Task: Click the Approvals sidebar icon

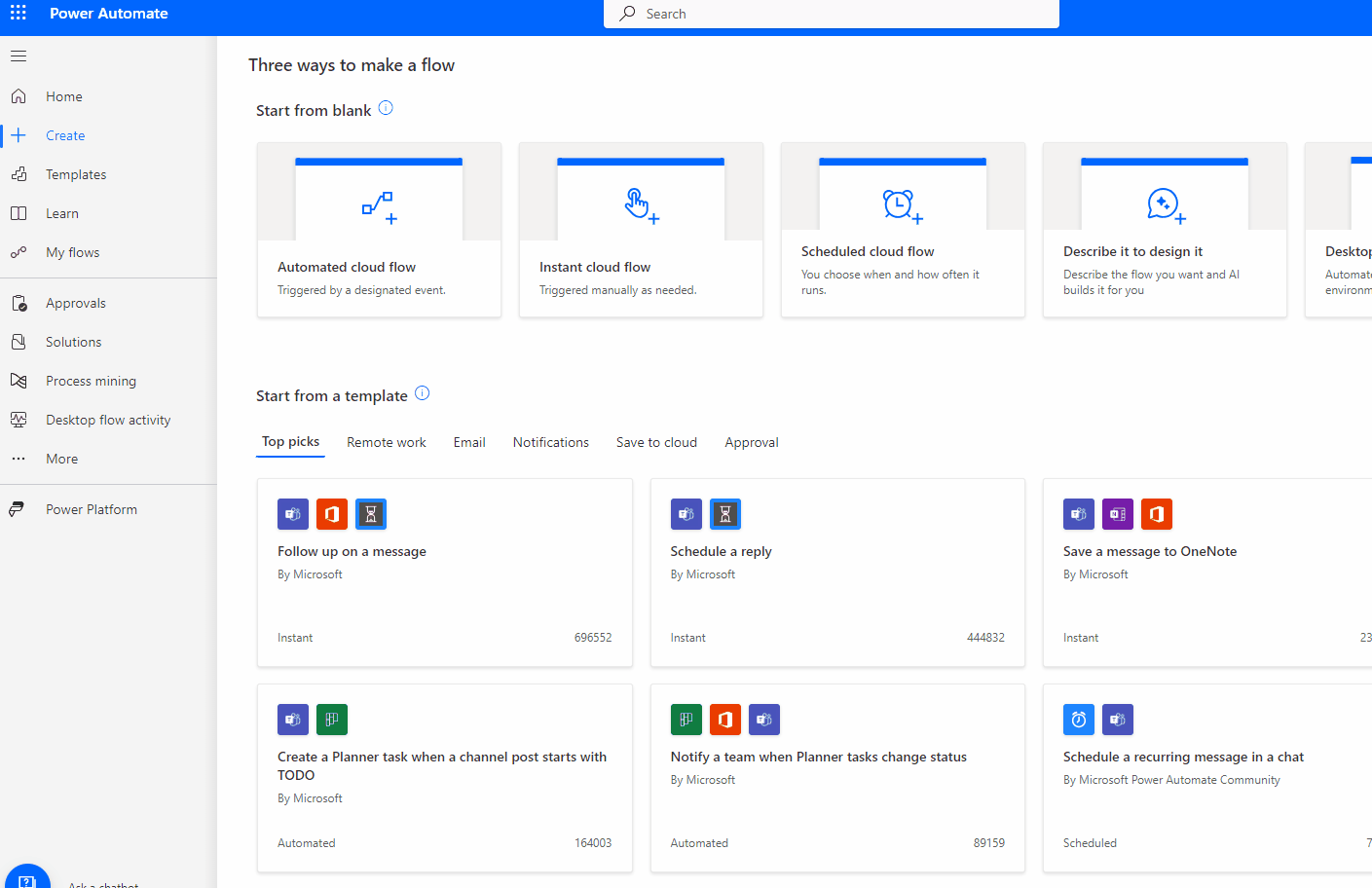Action: 19,303
